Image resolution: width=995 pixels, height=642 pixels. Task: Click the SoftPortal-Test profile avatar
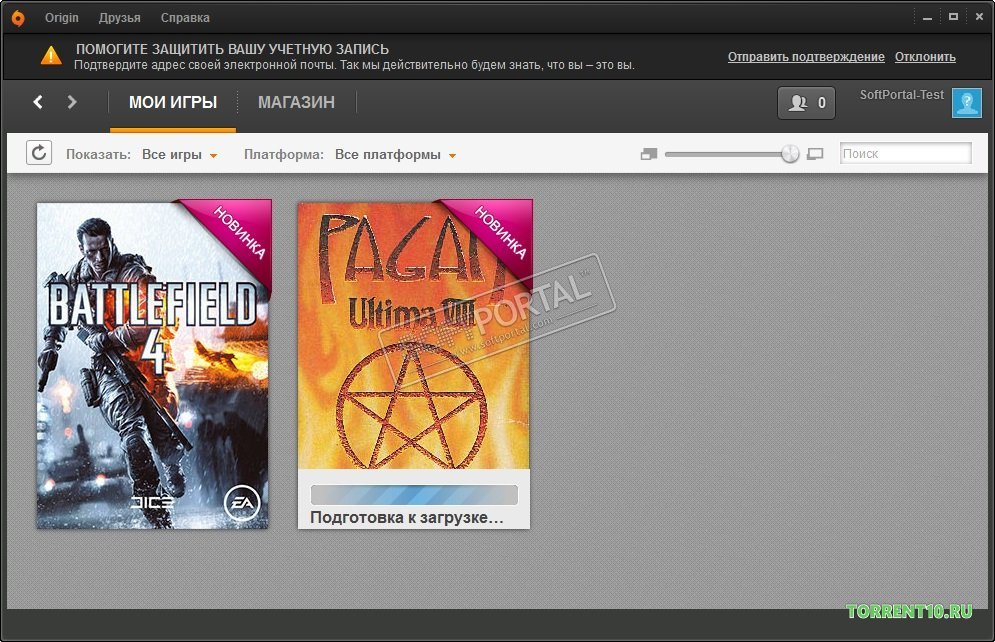pyautogui.click(x=966, y=103)
